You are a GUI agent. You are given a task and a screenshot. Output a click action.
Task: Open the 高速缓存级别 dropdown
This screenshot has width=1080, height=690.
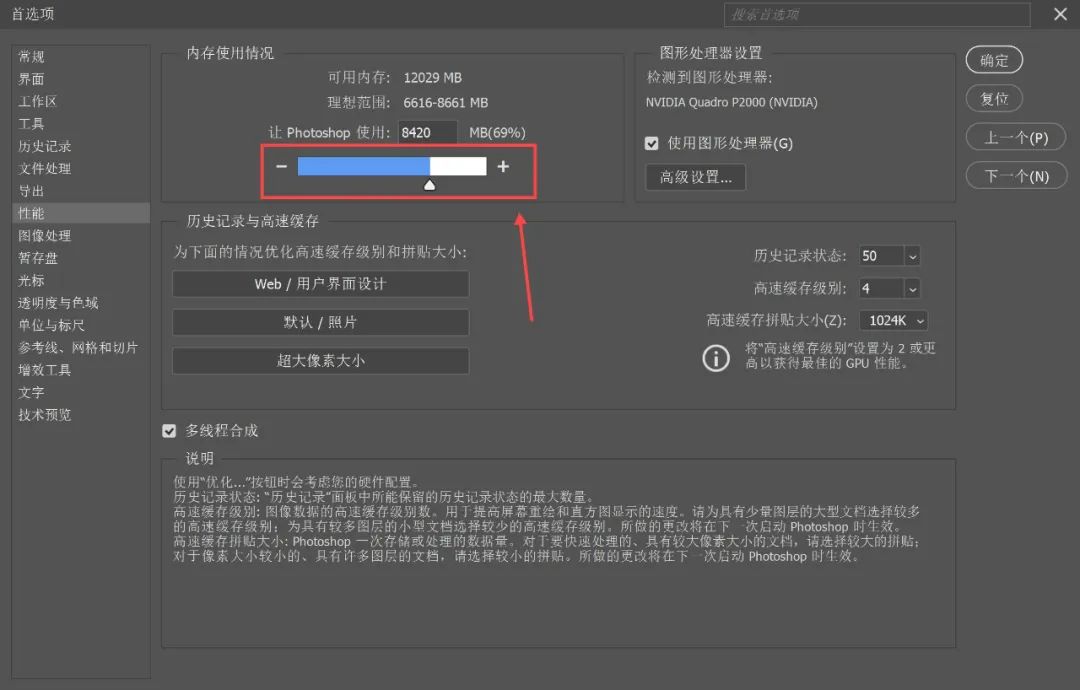909,288
